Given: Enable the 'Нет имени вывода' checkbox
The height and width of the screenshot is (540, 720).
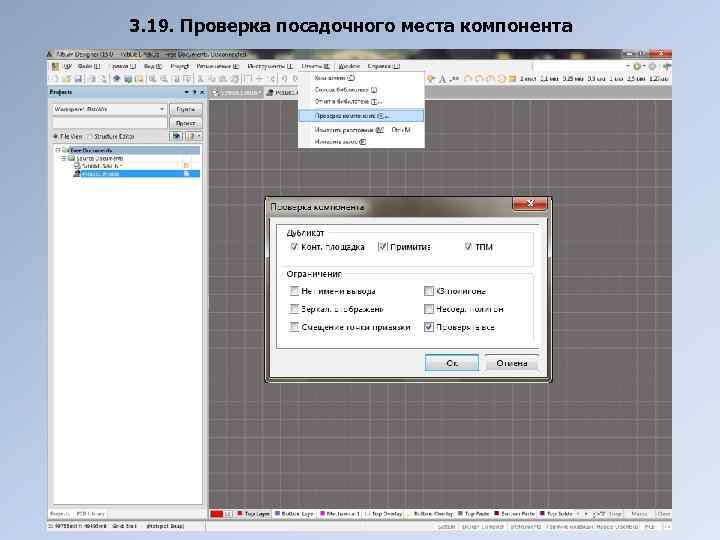Looking at the screenshot, I should click(x=294, y=291).
